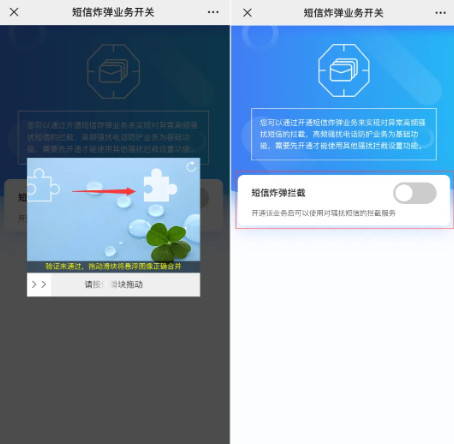Toggle the 短信炸弹拦截 switch on
Image resolution: width=454 pixels, height=444 pixels.
[x=415, y=193]
